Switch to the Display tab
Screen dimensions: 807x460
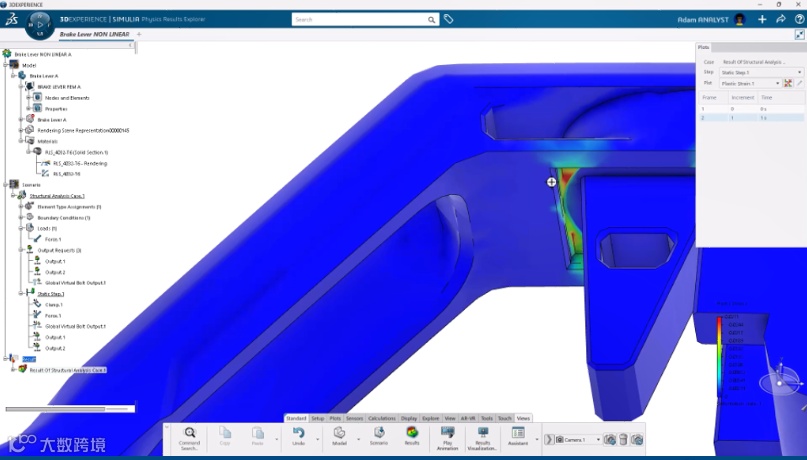coord(409,418)
